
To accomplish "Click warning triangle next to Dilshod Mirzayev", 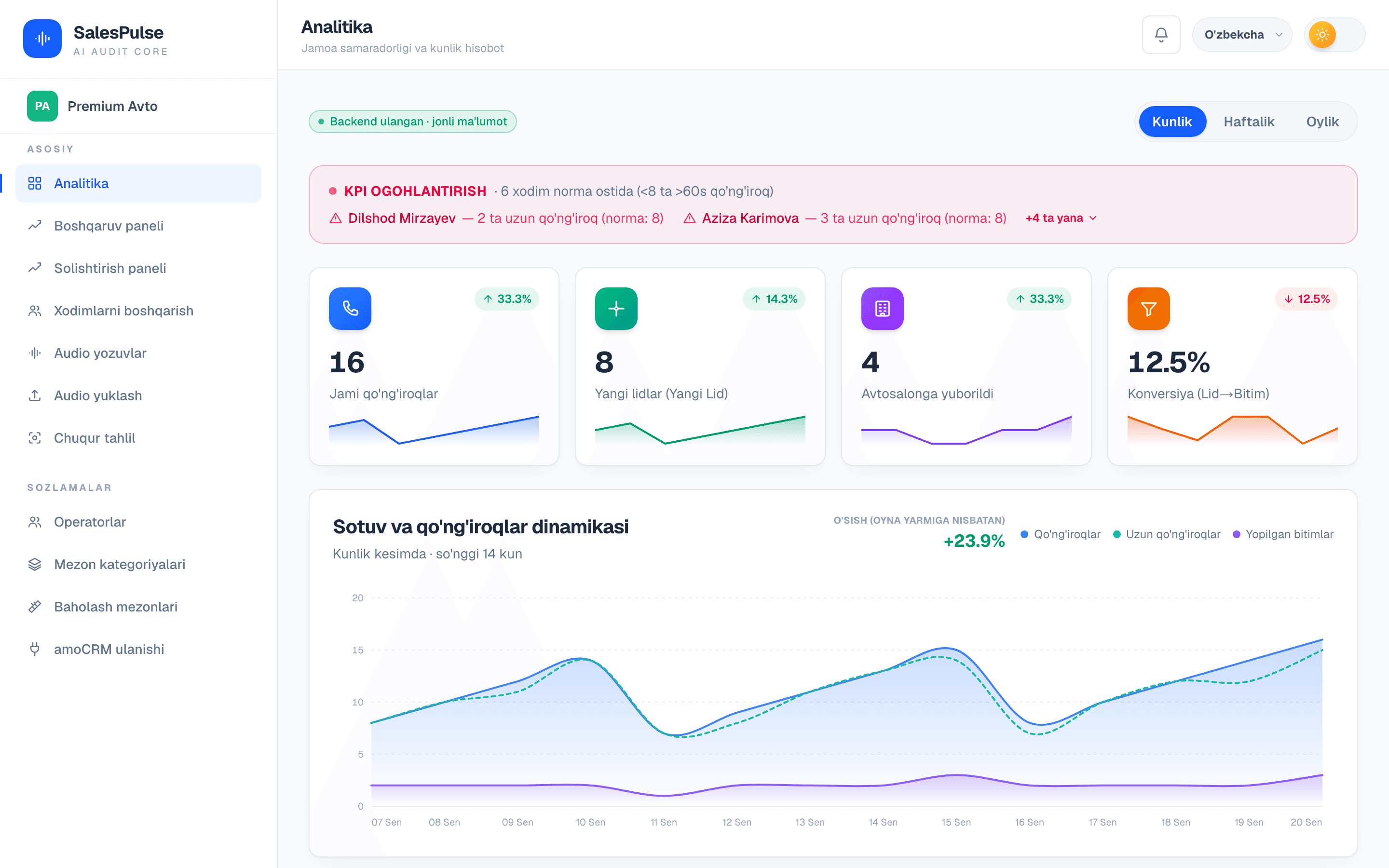I will 336,218.
